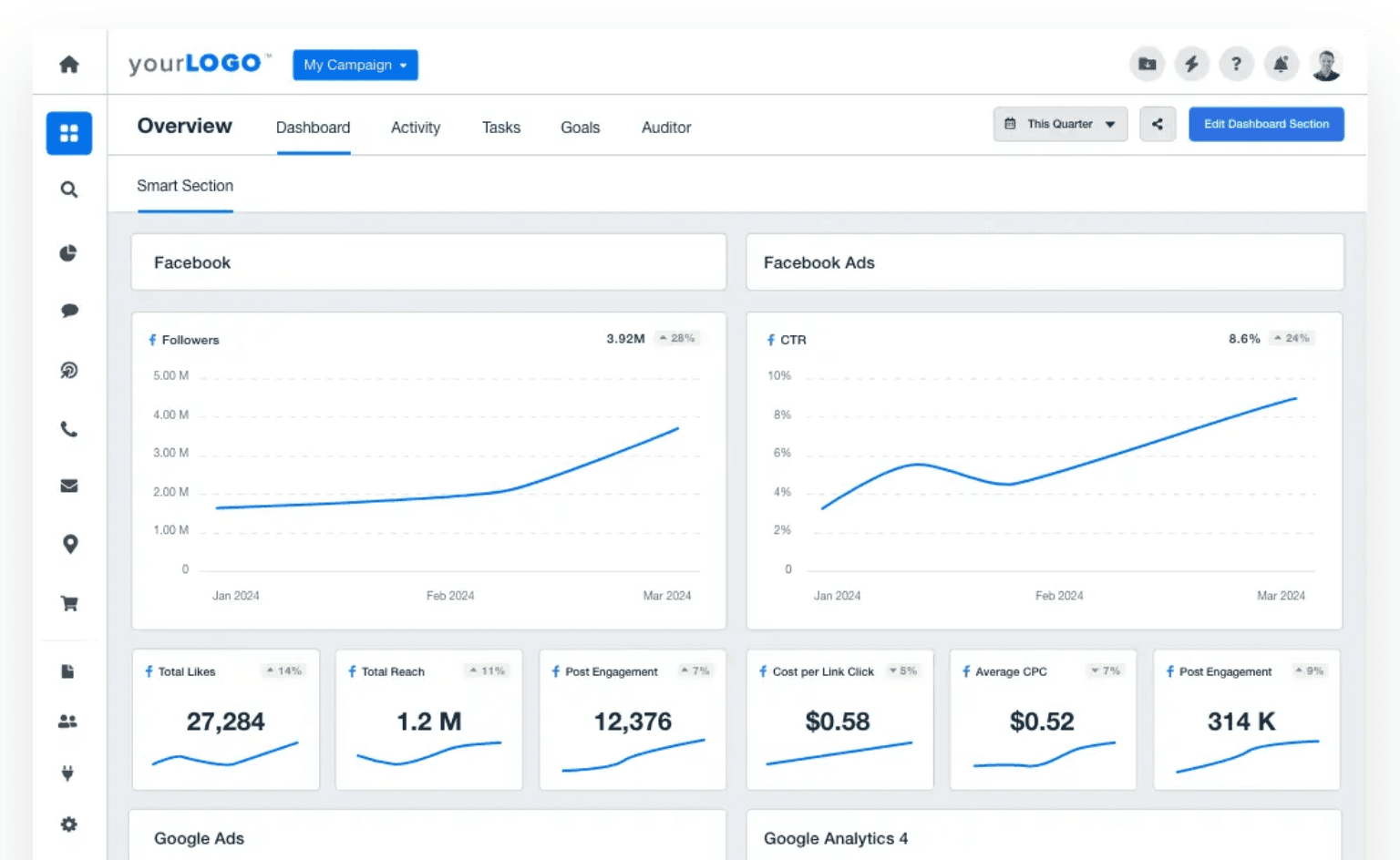Viewport: 1400px width, 860px height.
Task: Open the phone icon in the sidebar
Action: [69, 429]
